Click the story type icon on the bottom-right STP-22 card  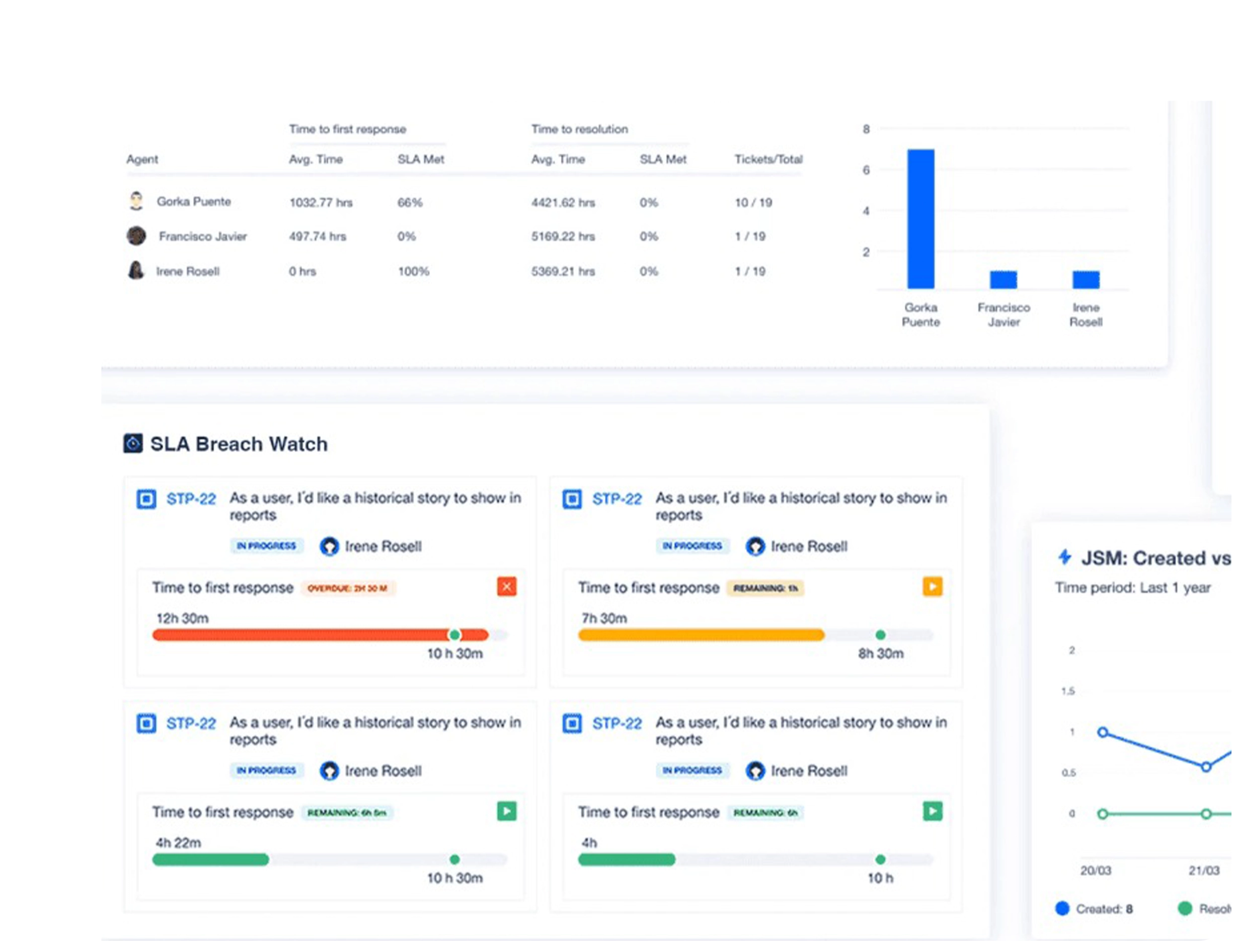pyautogui.click(x=572, y=723)
